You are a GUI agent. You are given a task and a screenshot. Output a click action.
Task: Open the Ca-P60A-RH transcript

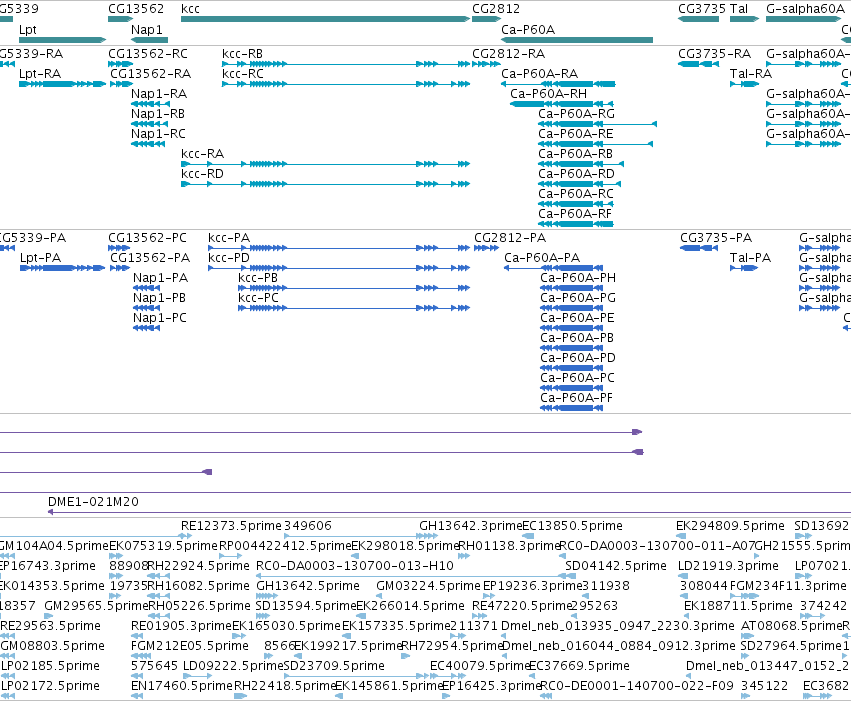(x=562, y=104)
